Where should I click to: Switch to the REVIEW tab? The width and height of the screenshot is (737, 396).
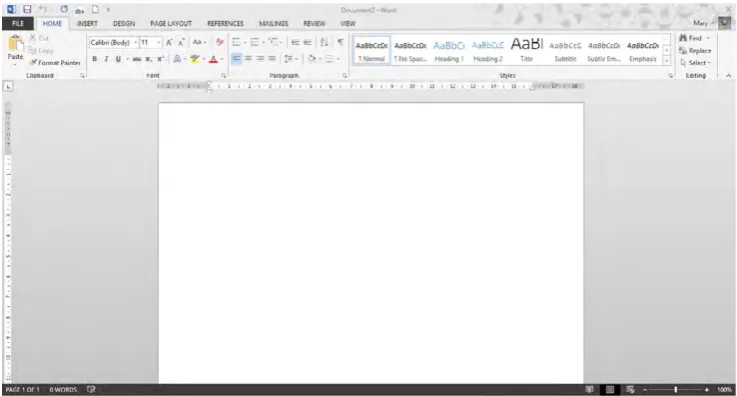click(x=314, y=23)
